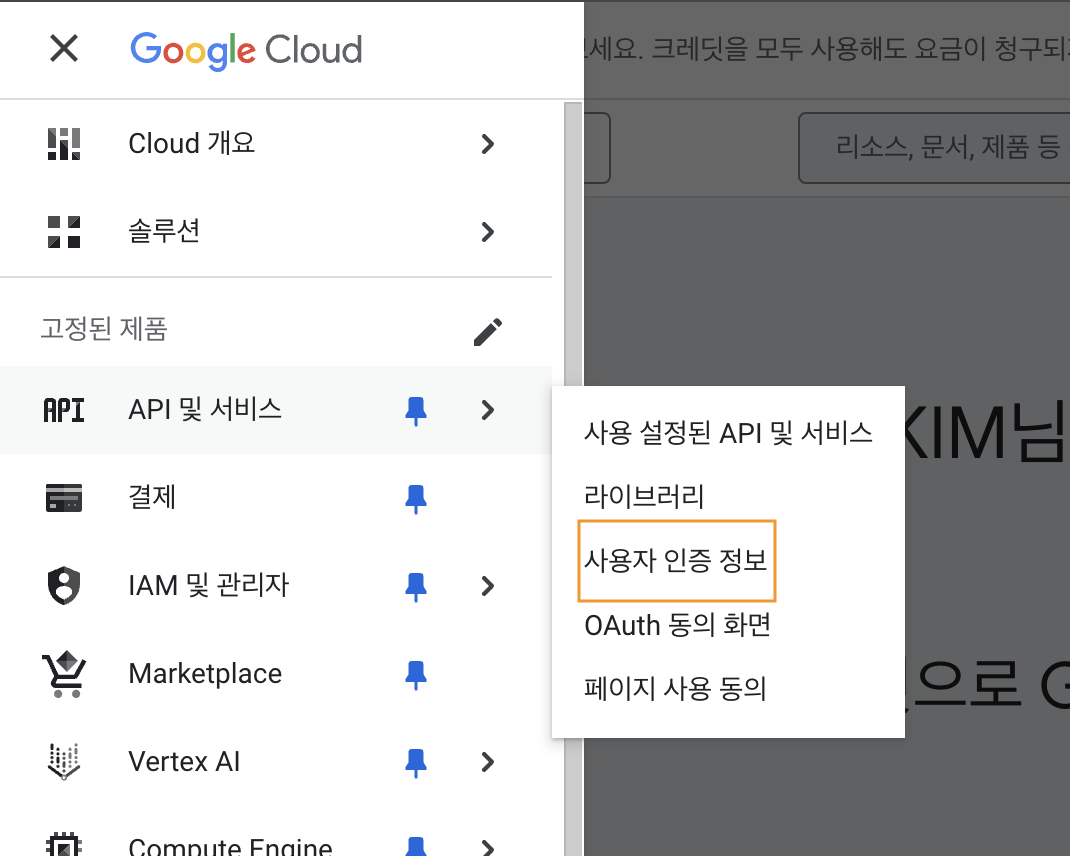Click the Google Cloud logo
The width and height of the screenshot is (1070, 856).
(246, 50)
